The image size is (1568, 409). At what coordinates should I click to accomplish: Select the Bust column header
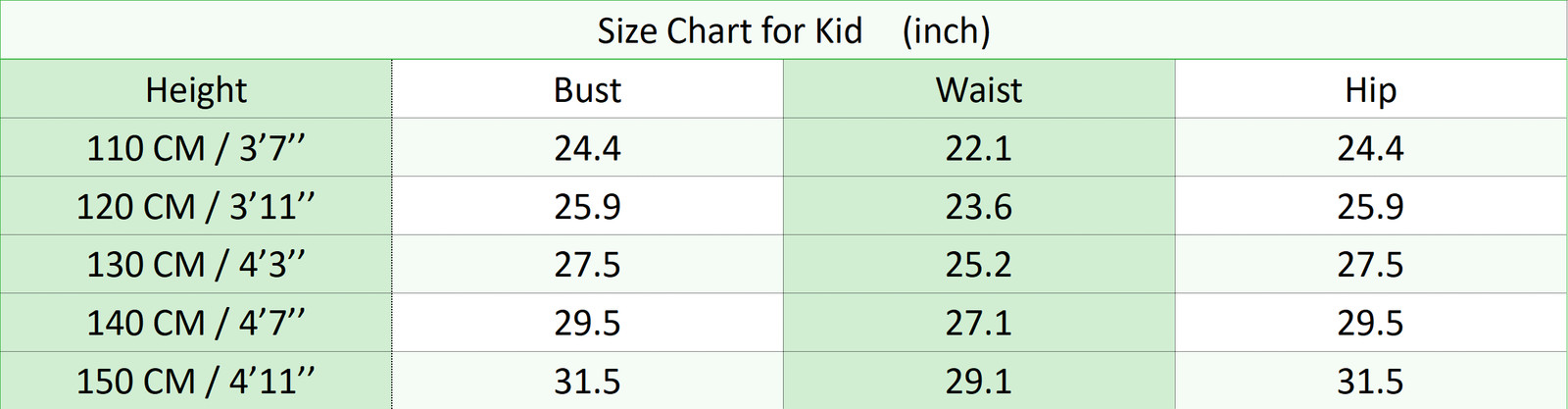point(587,90)
